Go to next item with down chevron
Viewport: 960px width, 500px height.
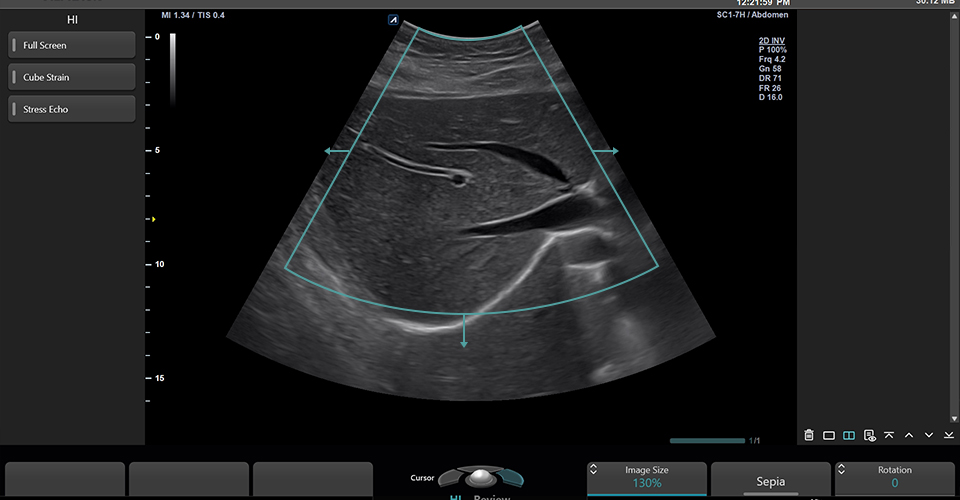tap(929, 435)
